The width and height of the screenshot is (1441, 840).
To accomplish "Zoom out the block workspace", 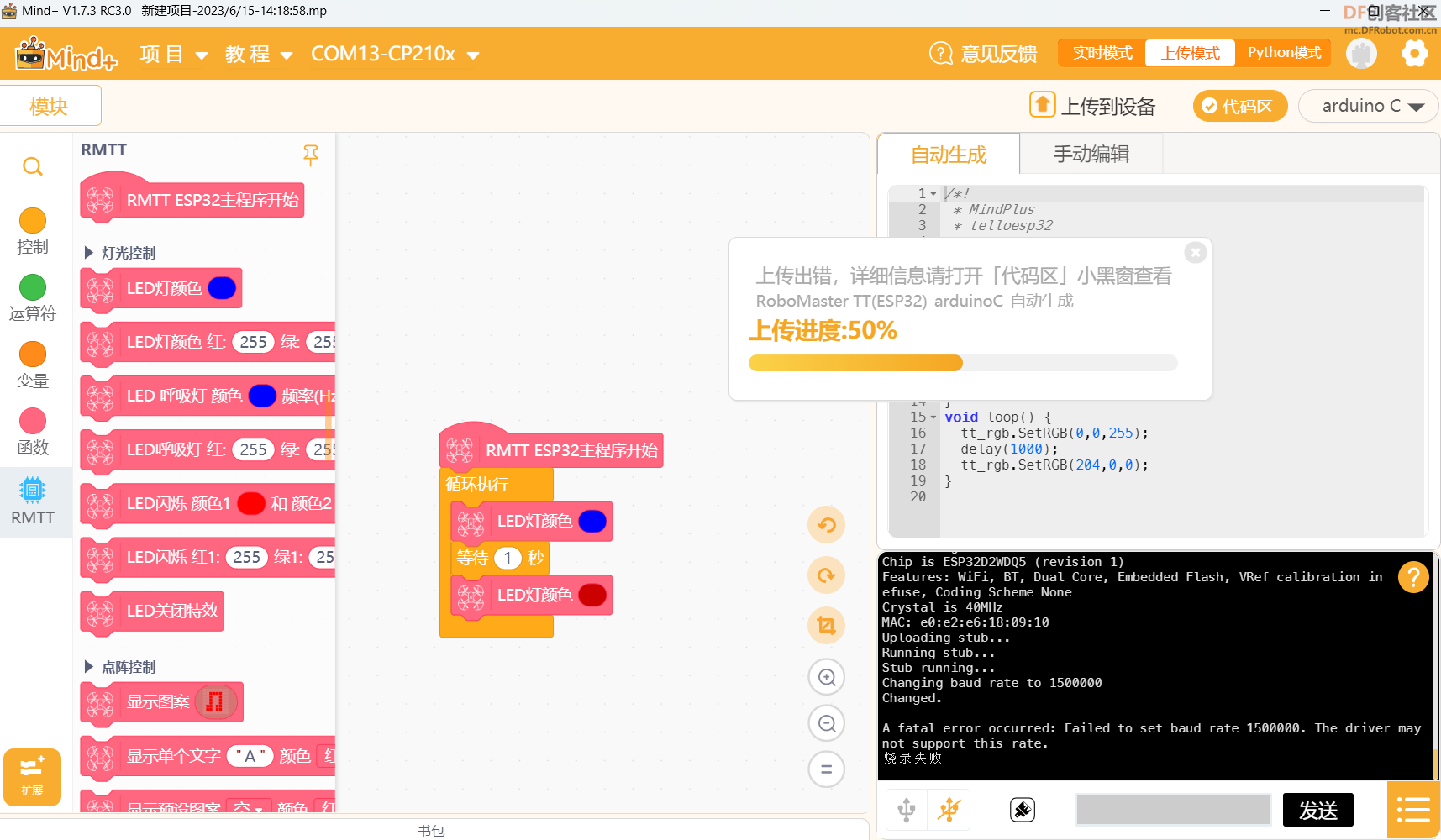I will coord(827,723).
